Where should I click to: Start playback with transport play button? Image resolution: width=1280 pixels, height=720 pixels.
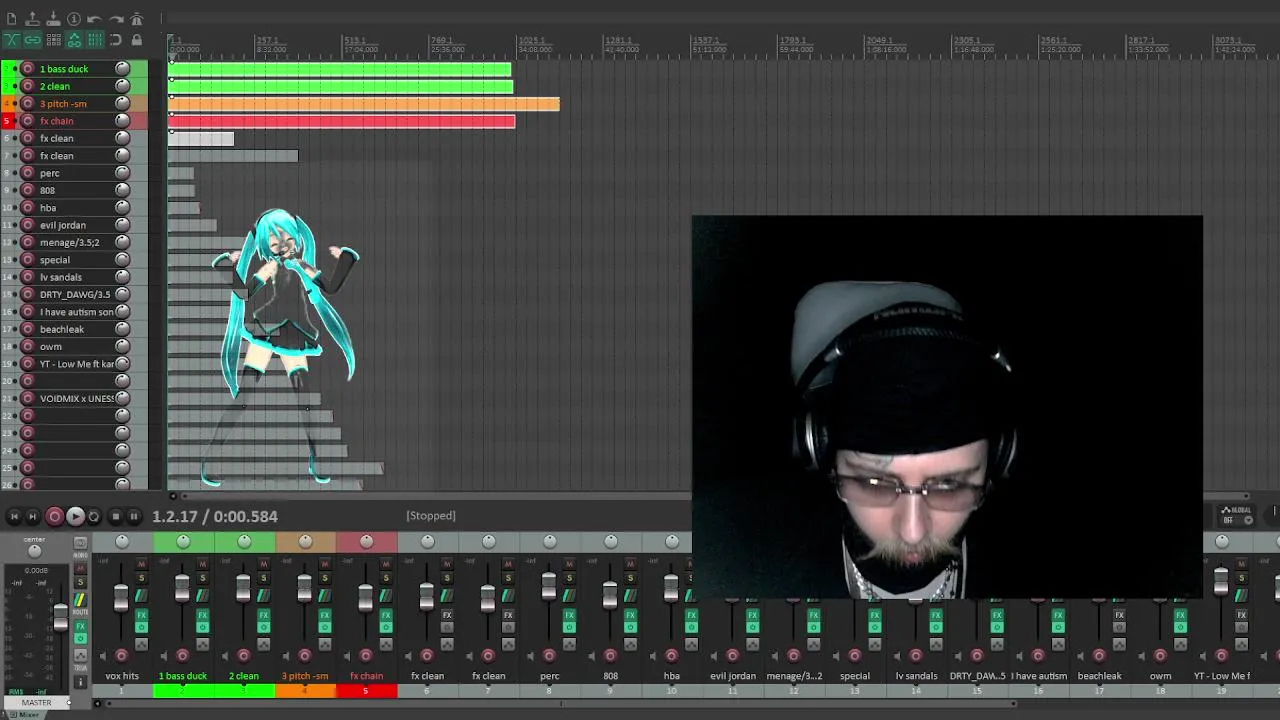tap(75, 517)
